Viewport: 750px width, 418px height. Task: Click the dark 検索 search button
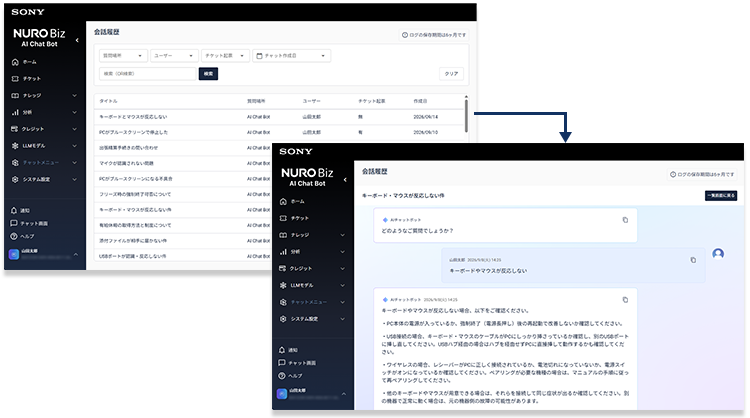tap(209, 74)
